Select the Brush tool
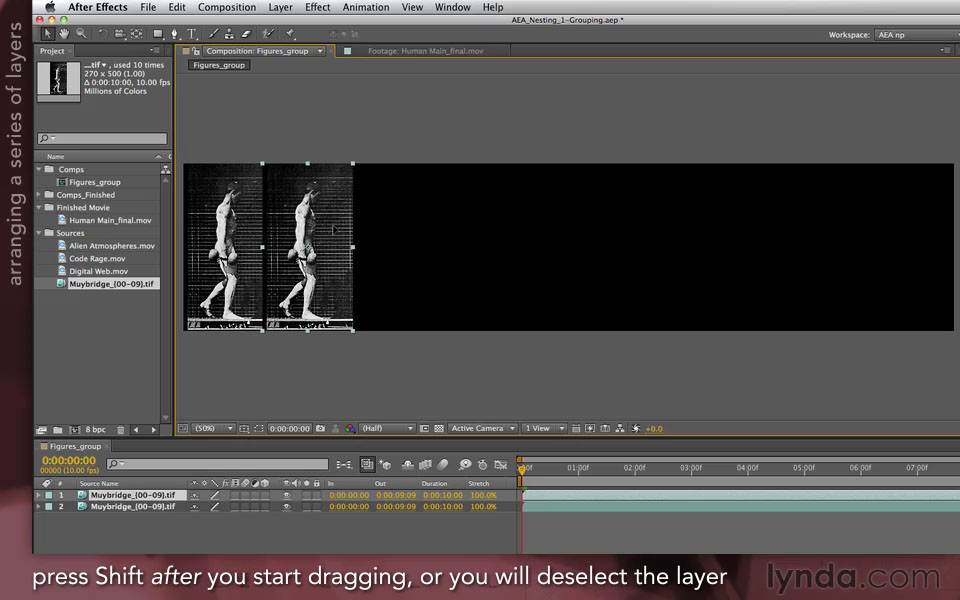 coord(212,34)
